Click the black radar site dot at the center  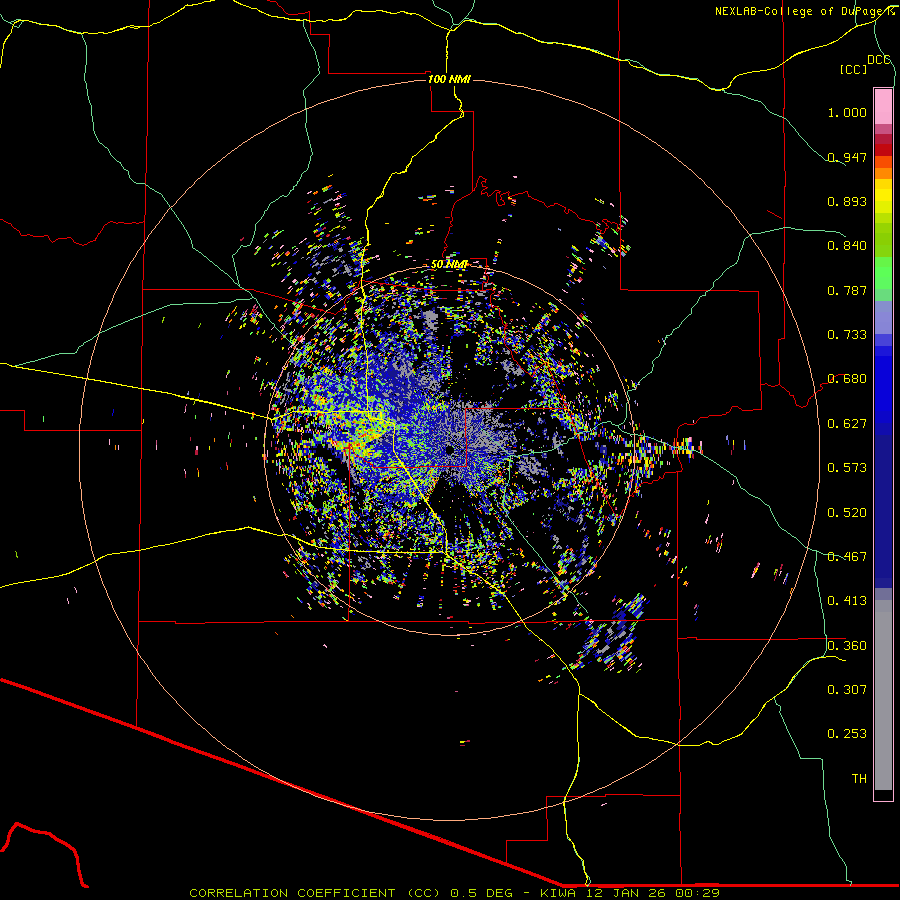(450, 450)
